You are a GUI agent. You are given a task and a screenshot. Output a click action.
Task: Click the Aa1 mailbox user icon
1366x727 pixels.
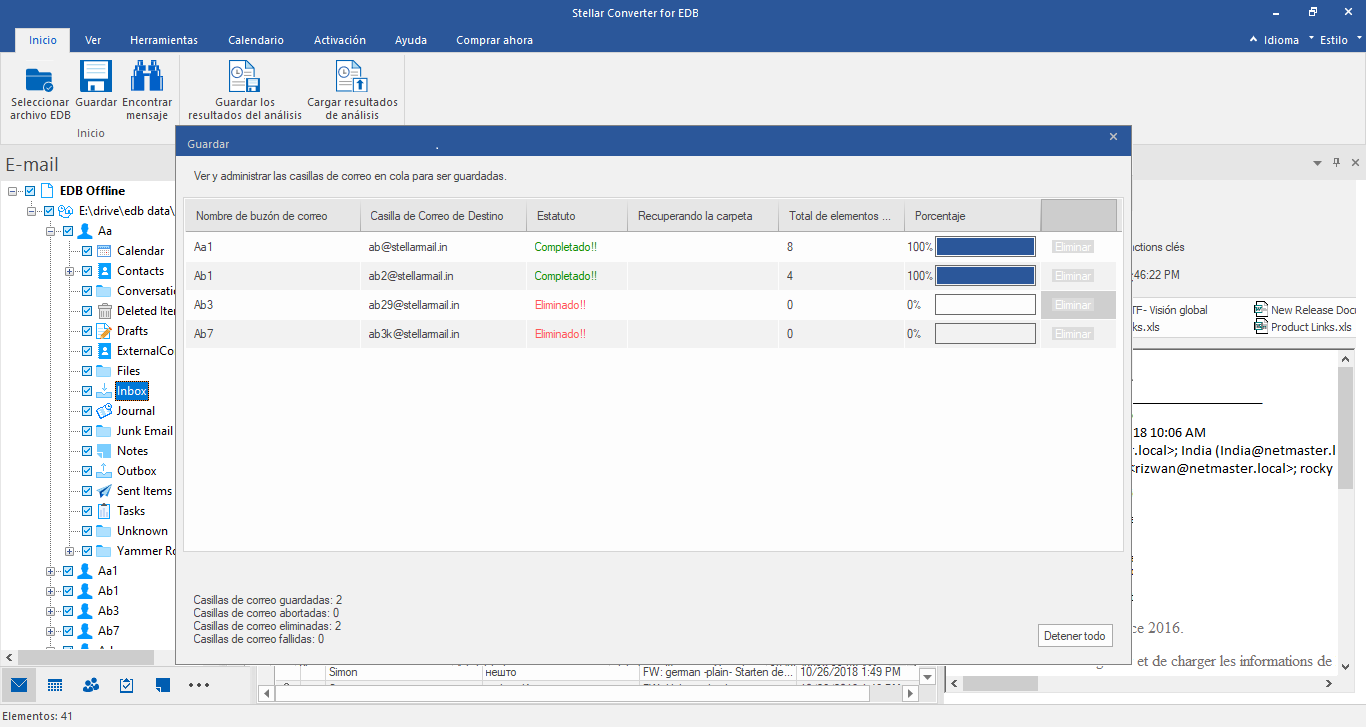click(85, 571)
